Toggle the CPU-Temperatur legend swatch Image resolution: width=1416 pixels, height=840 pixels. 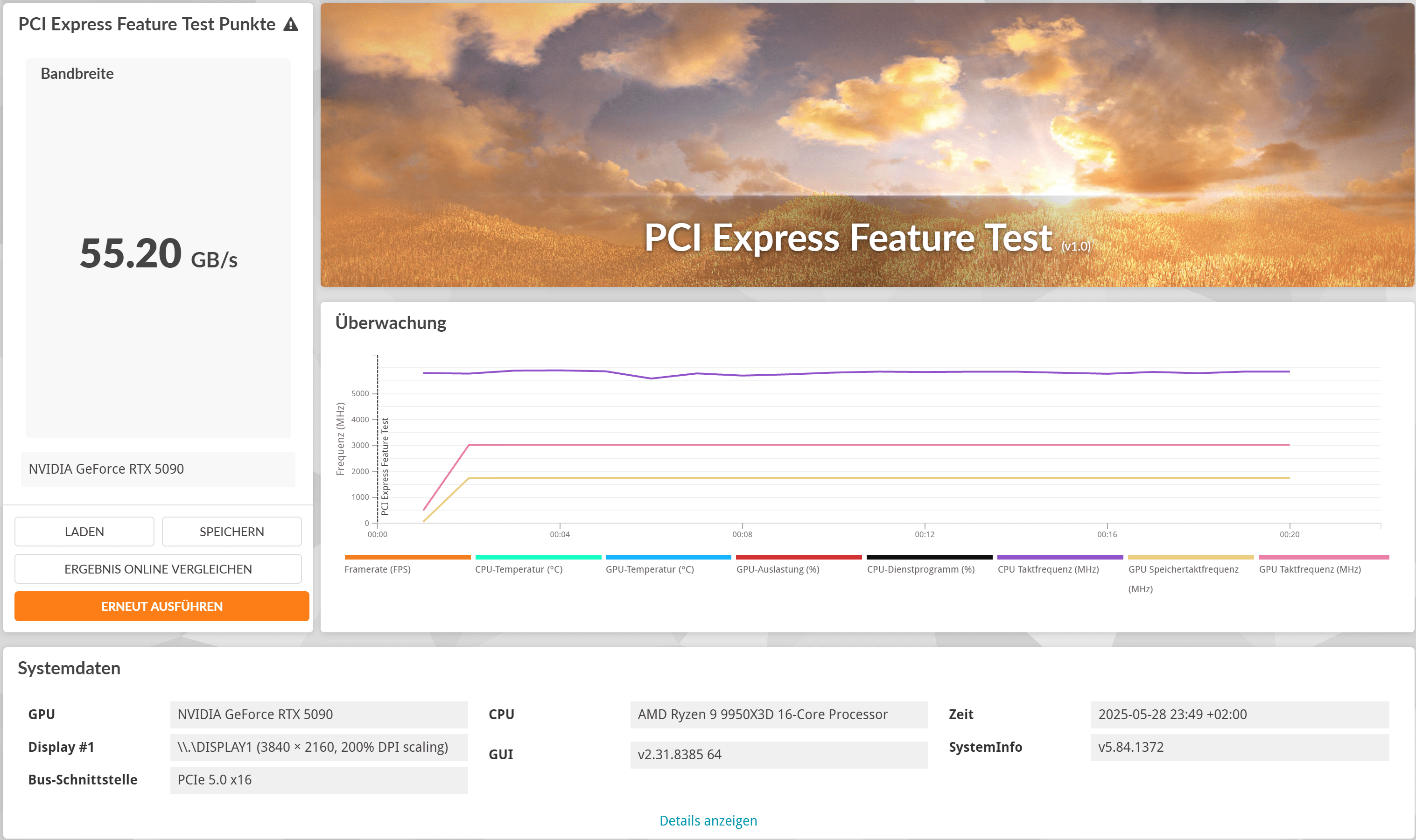(538, 558)
